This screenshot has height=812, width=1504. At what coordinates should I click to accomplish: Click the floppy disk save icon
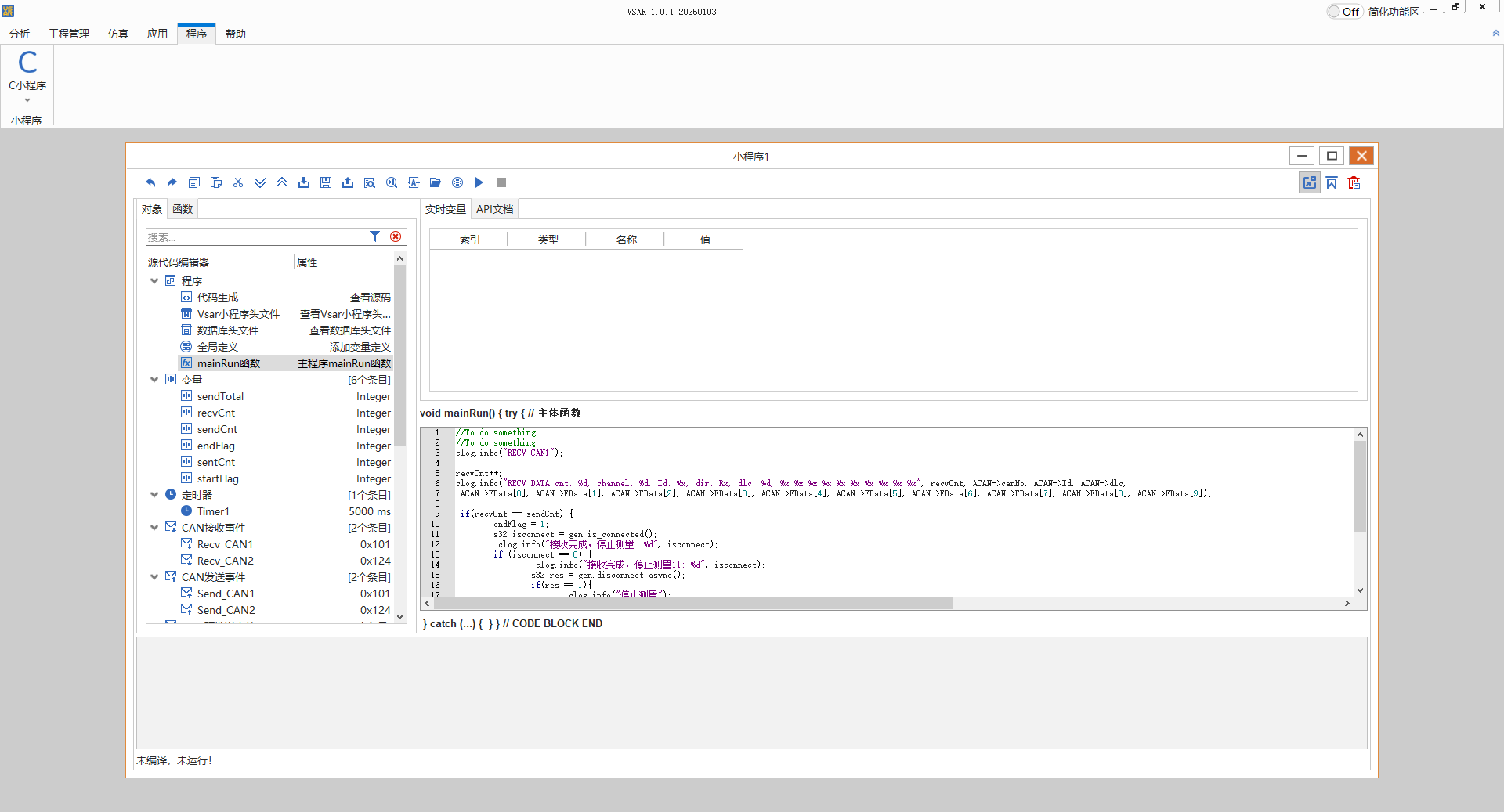326,182
